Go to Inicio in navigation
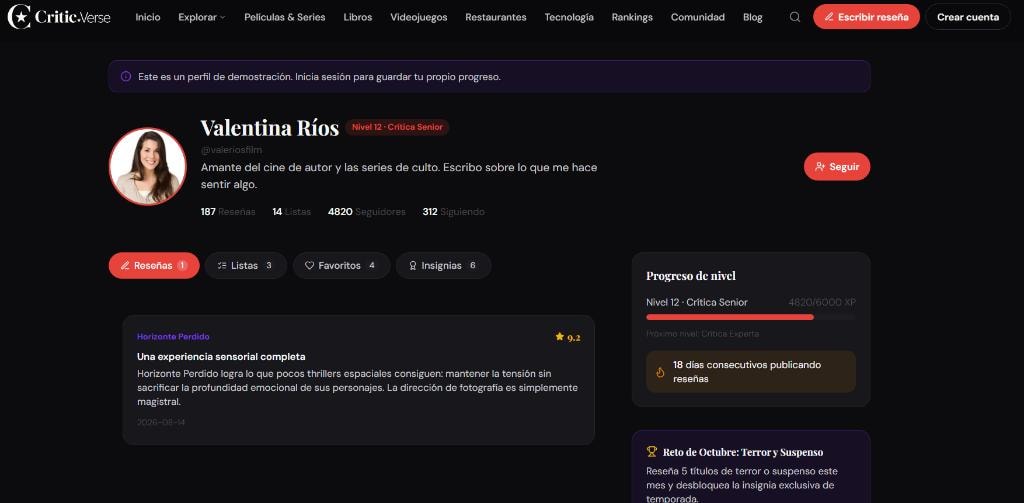Image resolution: width=1024 pixels, height=503 pixels. click(x=148, y=17)
